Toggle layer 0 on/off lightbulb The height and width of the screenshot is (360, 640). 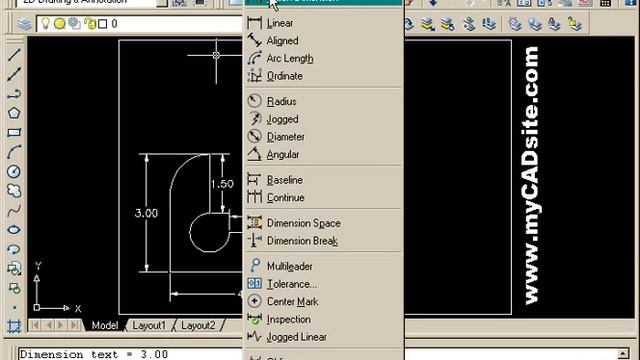pyautogui.click(x=45, y=24)
